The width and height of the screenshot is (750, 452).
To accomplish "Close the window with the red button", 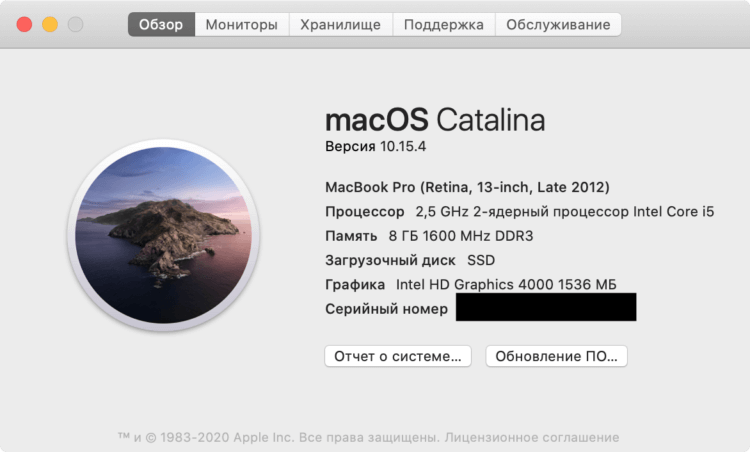I will pyautogui.click(x=24, y=24).
